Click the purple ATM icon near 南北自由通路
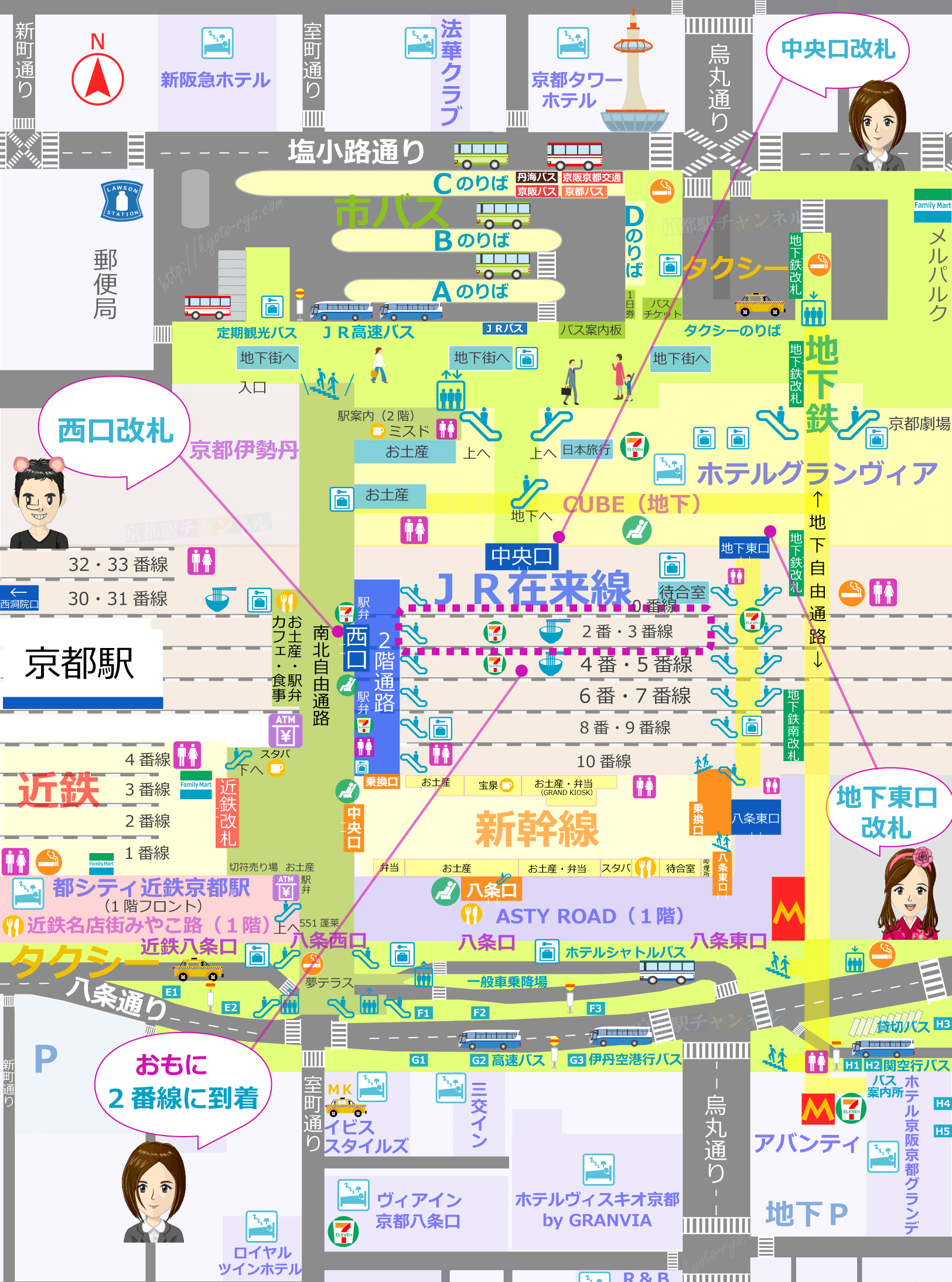Screen dimensions: 952x1282 pyautogui.click(x=286, y=729)
